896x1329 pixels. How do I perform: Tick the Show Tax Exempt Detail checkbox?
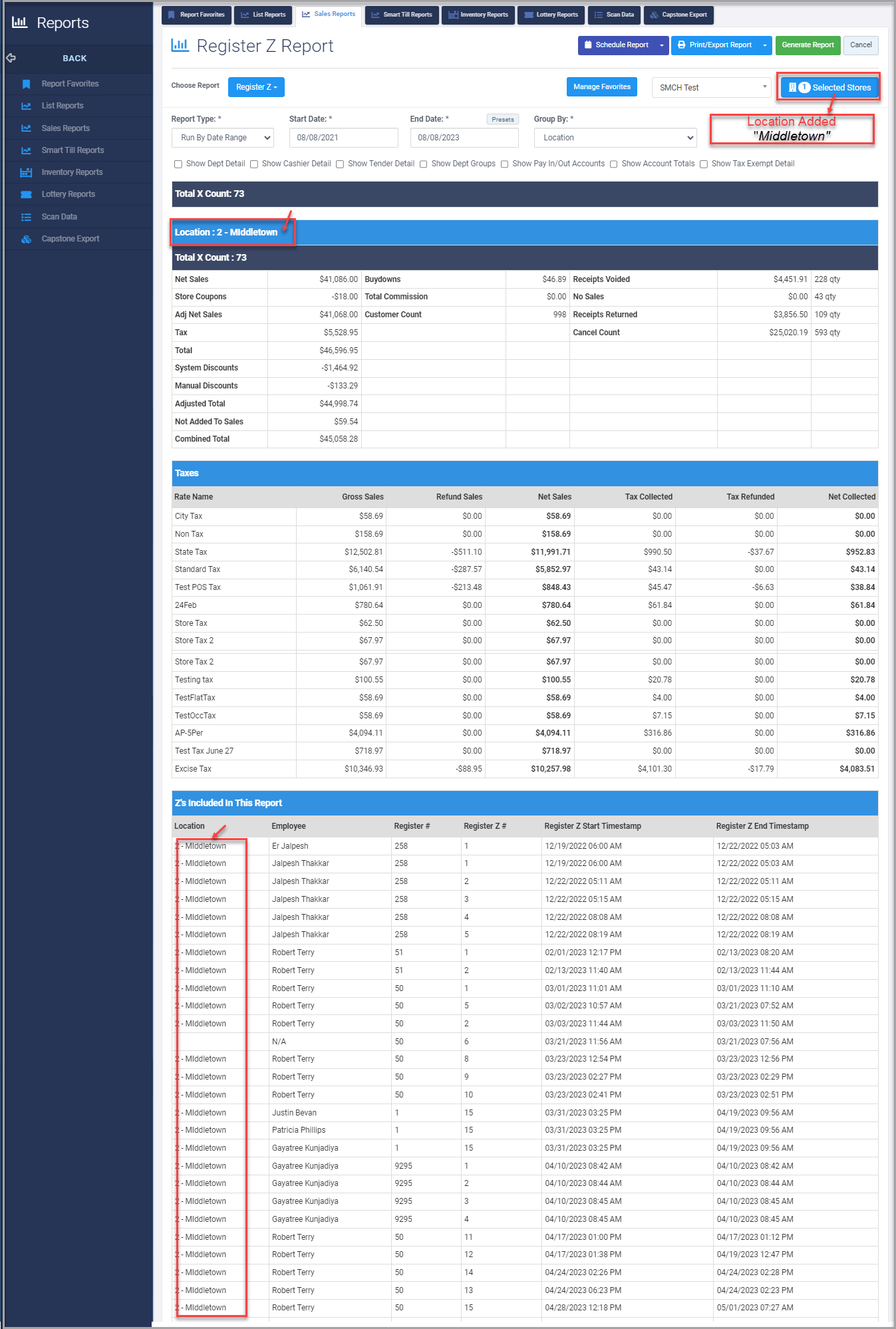coord(704,164)
